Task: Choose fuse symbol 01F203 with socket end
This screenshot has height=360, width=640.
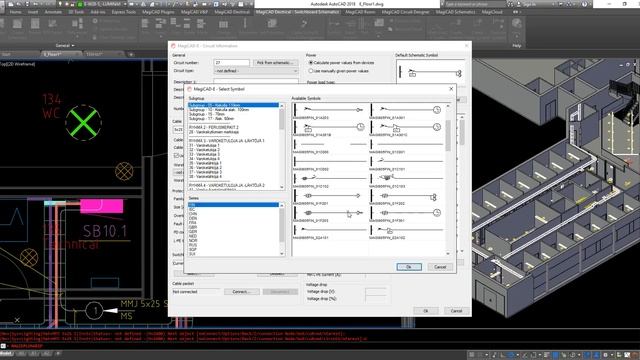Action: [x=330, y=214]
